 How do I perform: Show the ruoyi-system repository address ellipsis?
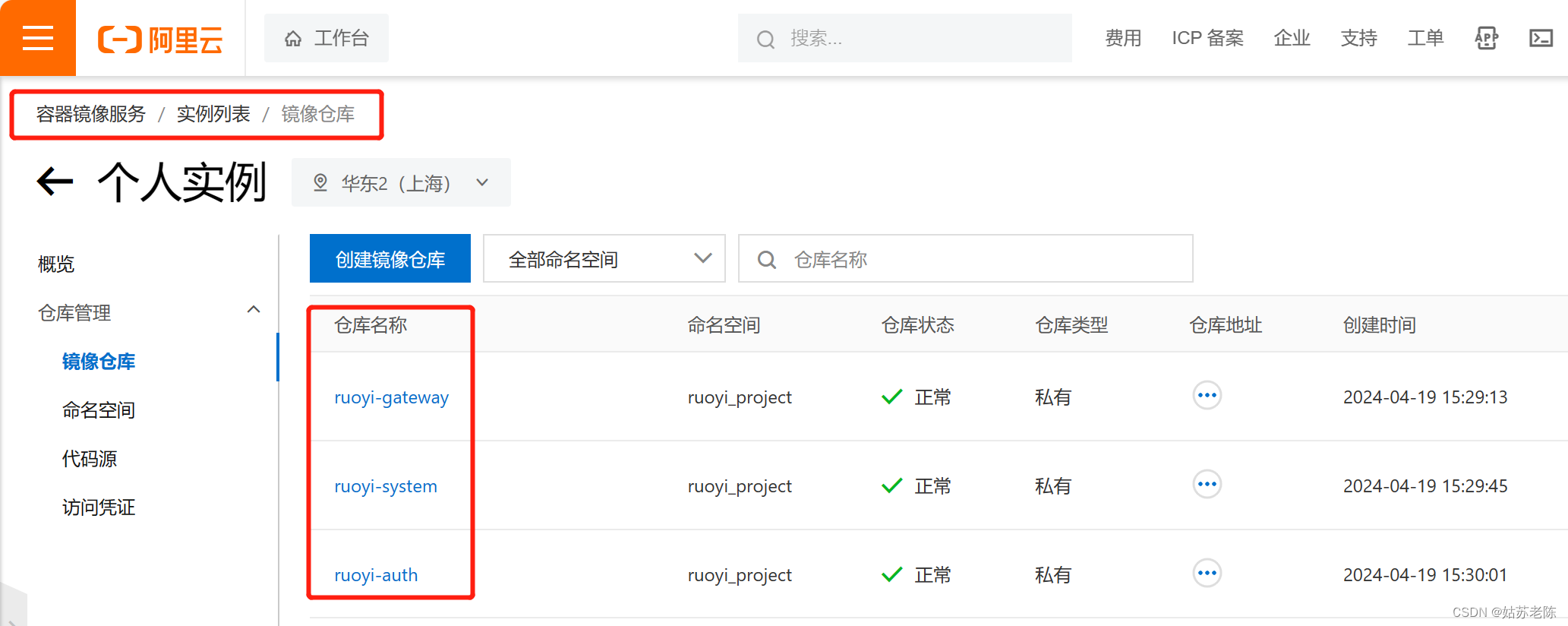1207,484
